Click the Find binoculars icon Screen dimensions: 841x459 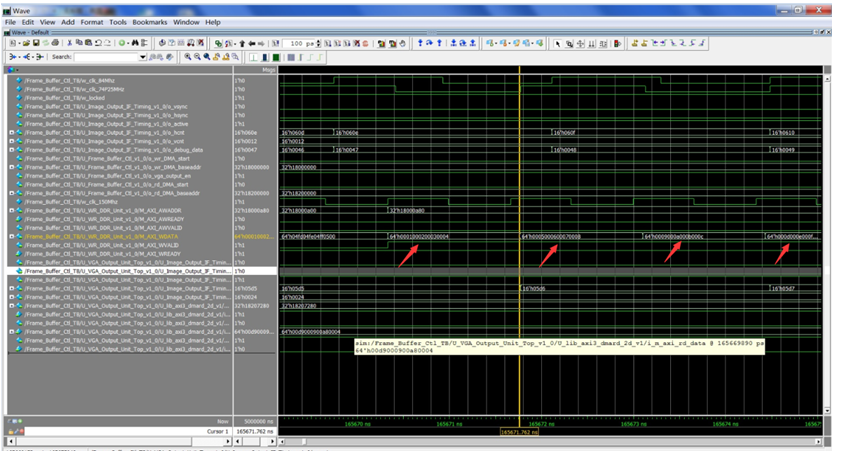coord(135,43)
